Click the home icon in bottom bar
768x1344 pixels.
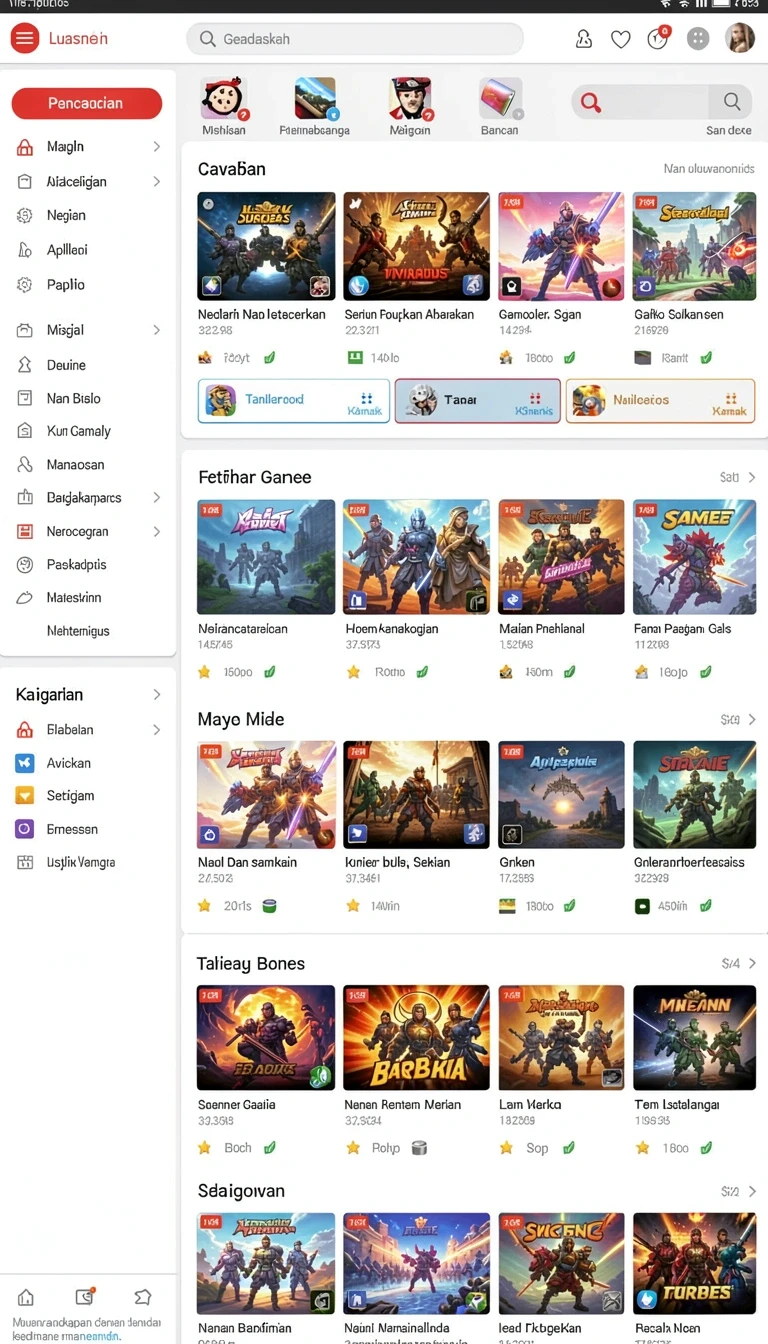[26, 1297]
